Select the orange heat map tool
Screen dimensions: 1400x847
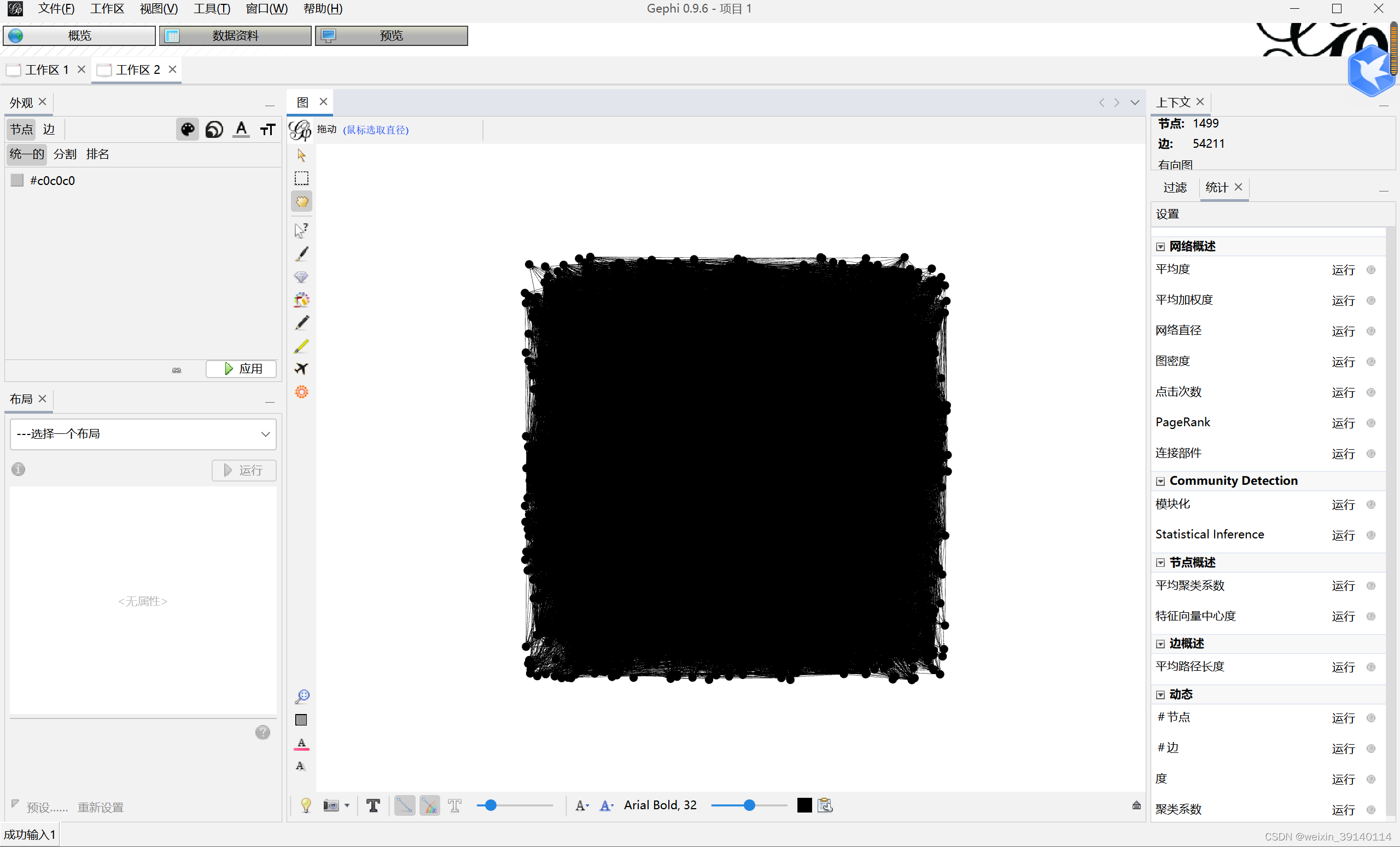pyautogui.click(x=302, y=392)
